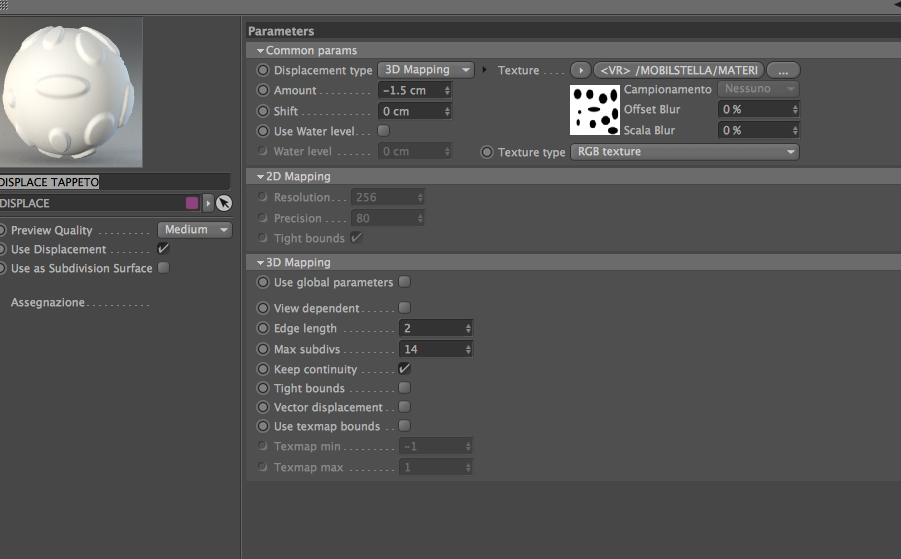
Task: Open the Texture type dropdown
Action: (685, 152)
